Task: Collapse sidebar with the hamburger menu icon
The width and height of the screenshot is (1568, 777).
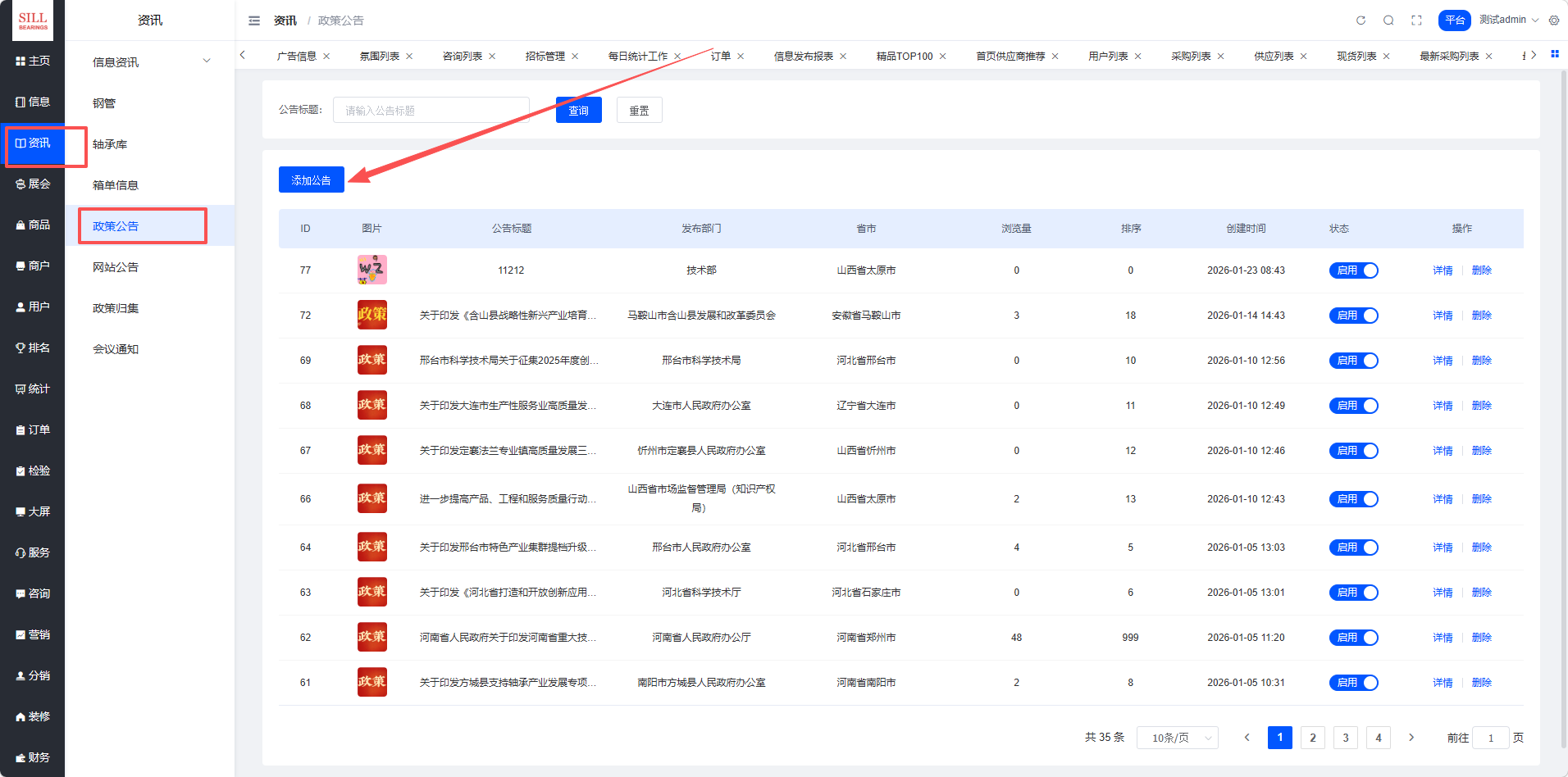Action: click(254, 20)
